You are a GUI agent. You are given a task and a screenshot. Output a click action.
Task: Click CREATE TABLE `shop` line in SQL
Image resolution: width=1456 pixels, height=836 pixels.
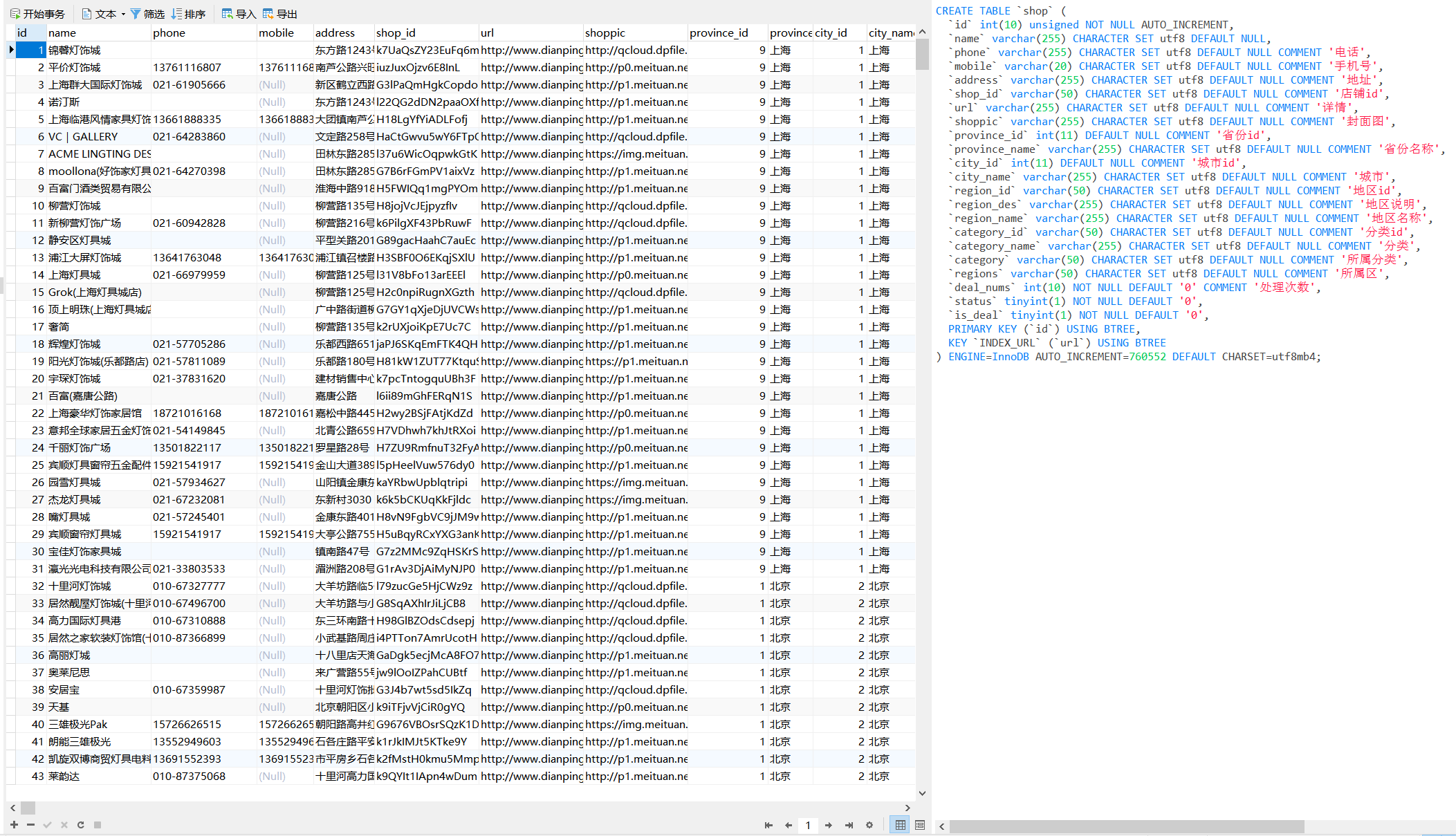(1001, 11)
